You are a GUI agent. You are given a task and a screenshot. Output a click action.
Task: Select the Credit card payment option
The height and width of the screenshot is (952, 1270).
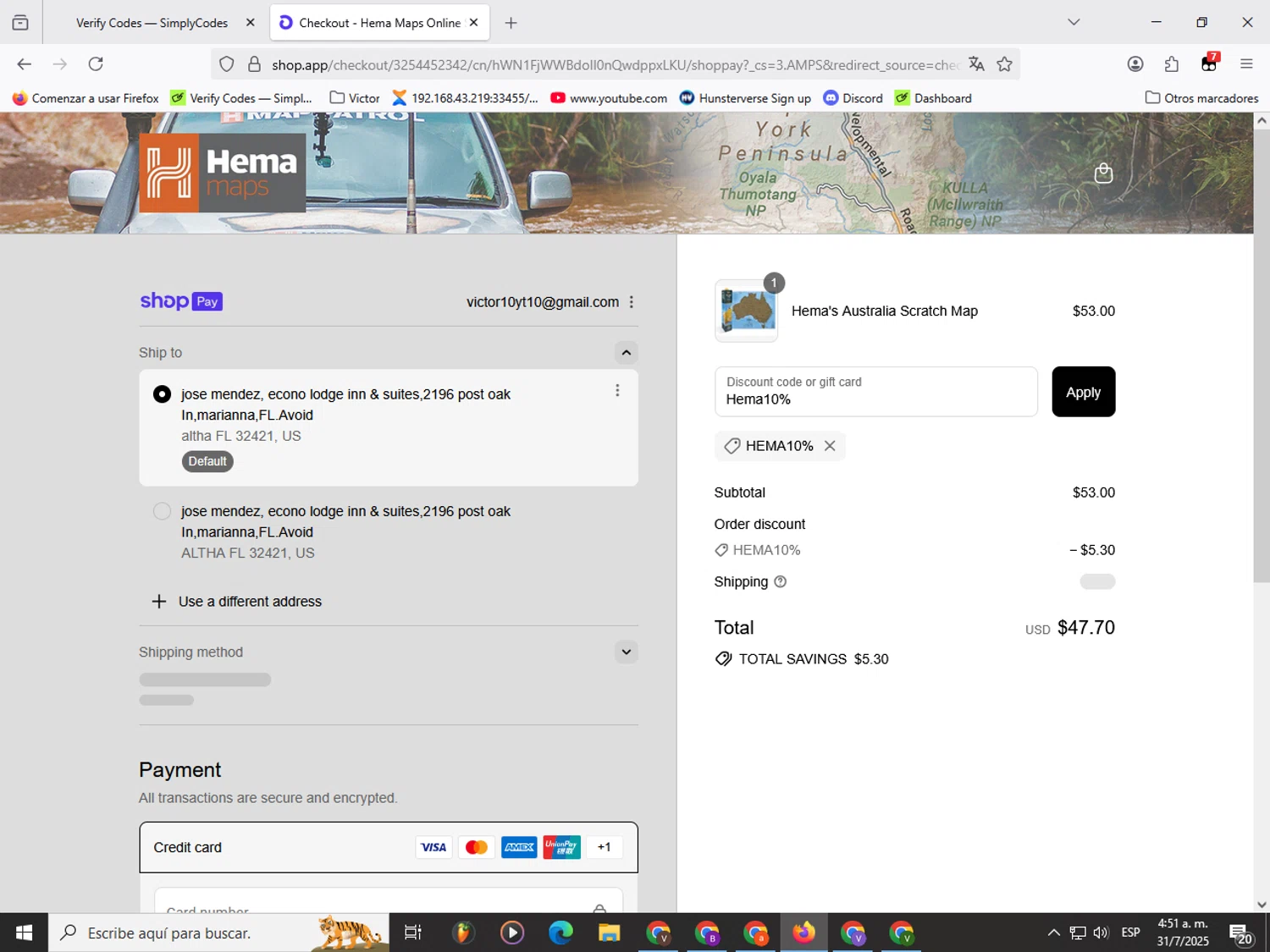pyautogui.click(x=389, y=847)
